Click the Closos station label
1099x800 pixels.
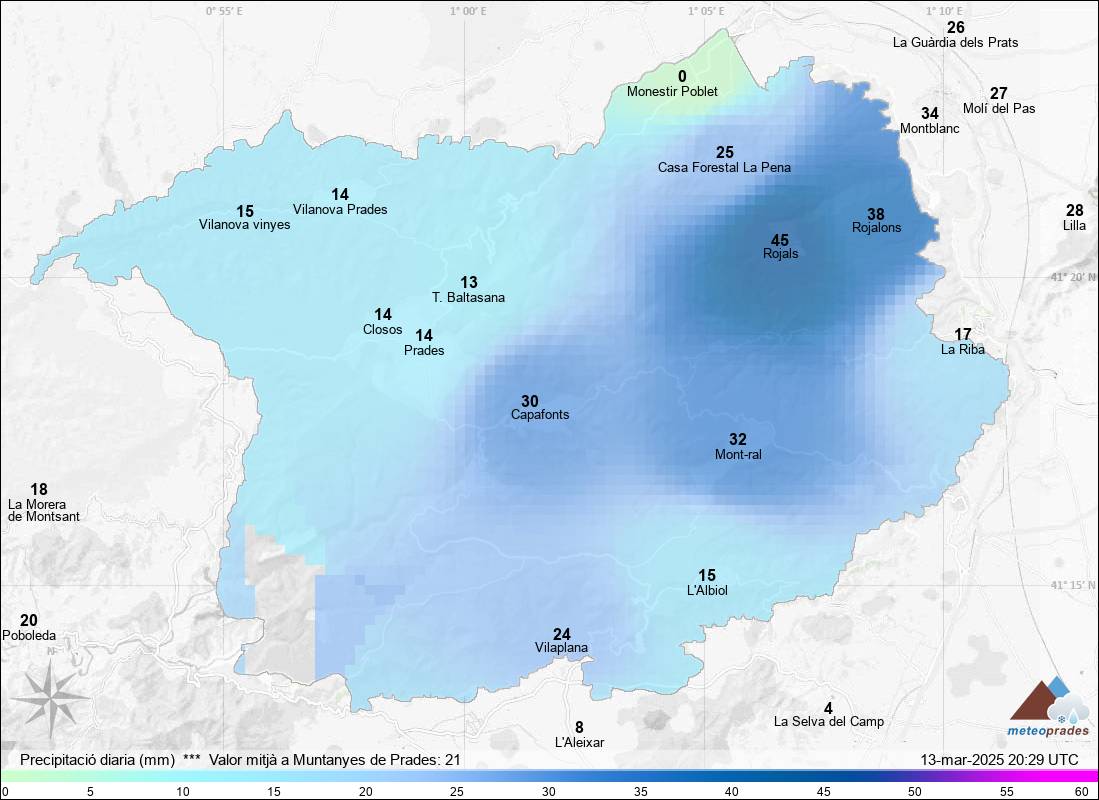[383, 330]
